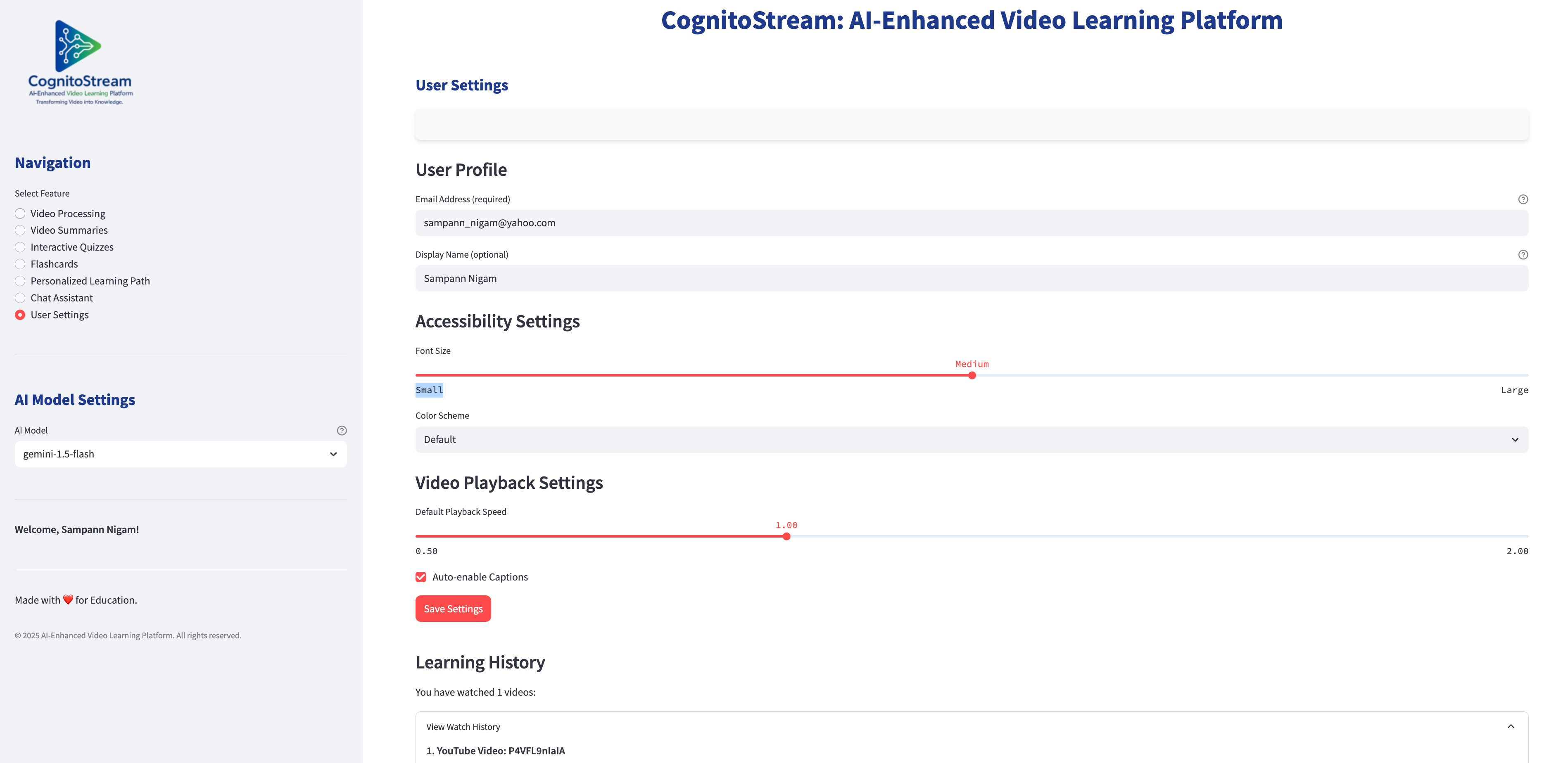Select the Video Summaries navigation option

21,231
